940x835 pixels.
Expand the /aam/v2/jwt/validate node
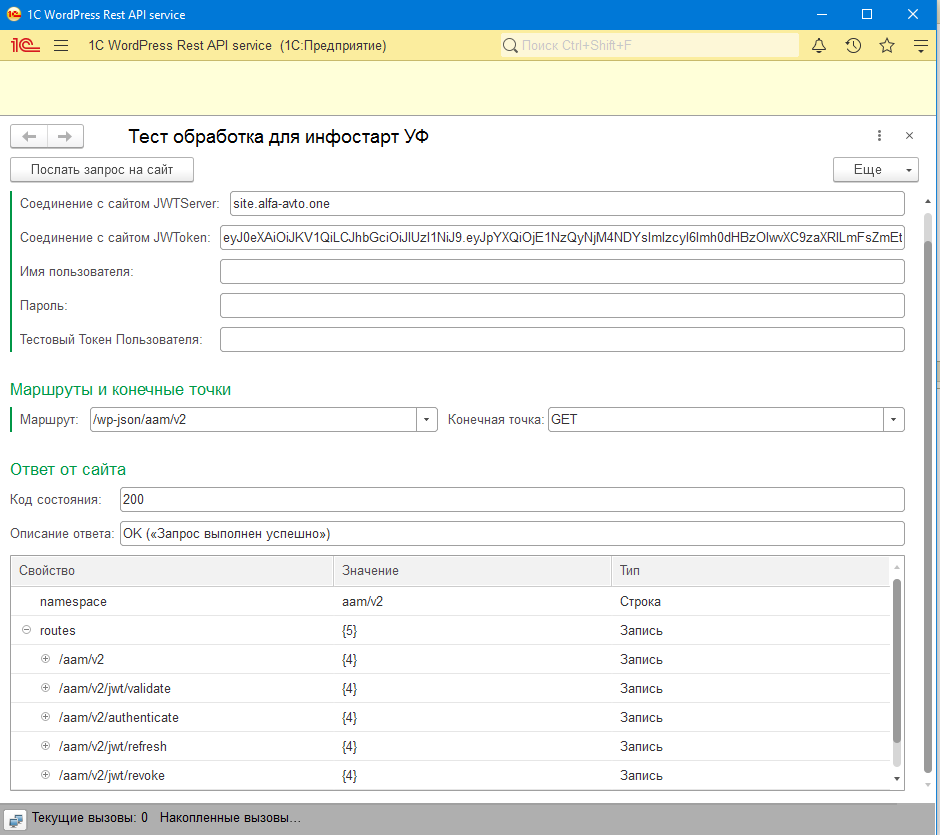click(x=46, y=688)
